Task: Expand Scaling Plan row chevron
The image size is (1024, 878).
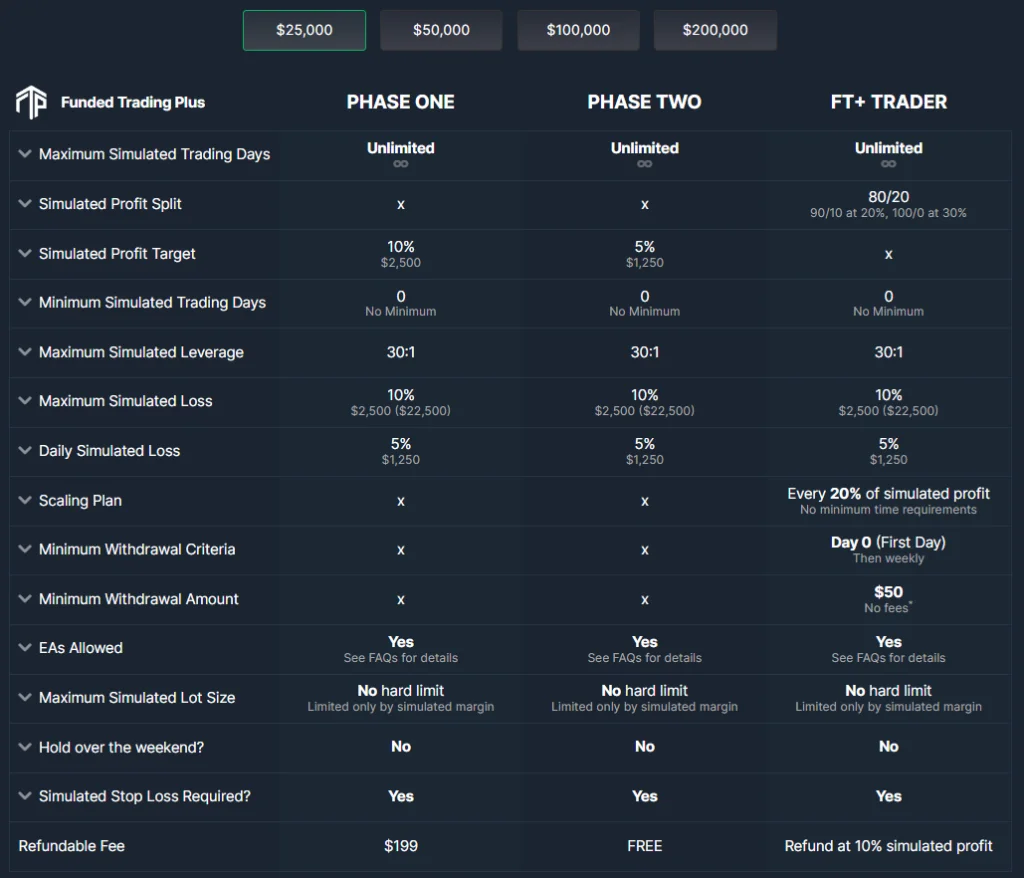Action: coord(25,500)
